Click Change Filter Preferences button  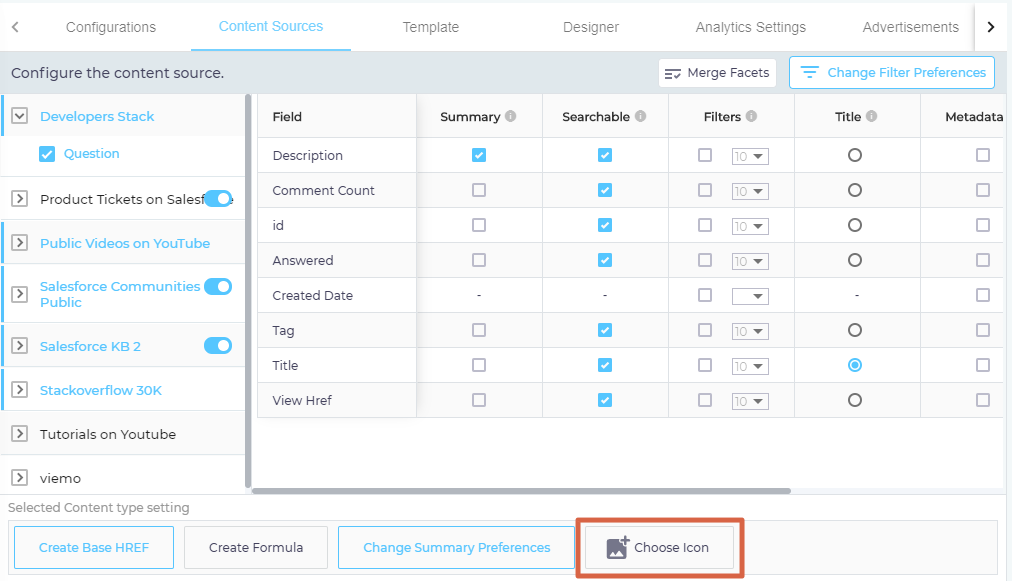click(892, 73)
